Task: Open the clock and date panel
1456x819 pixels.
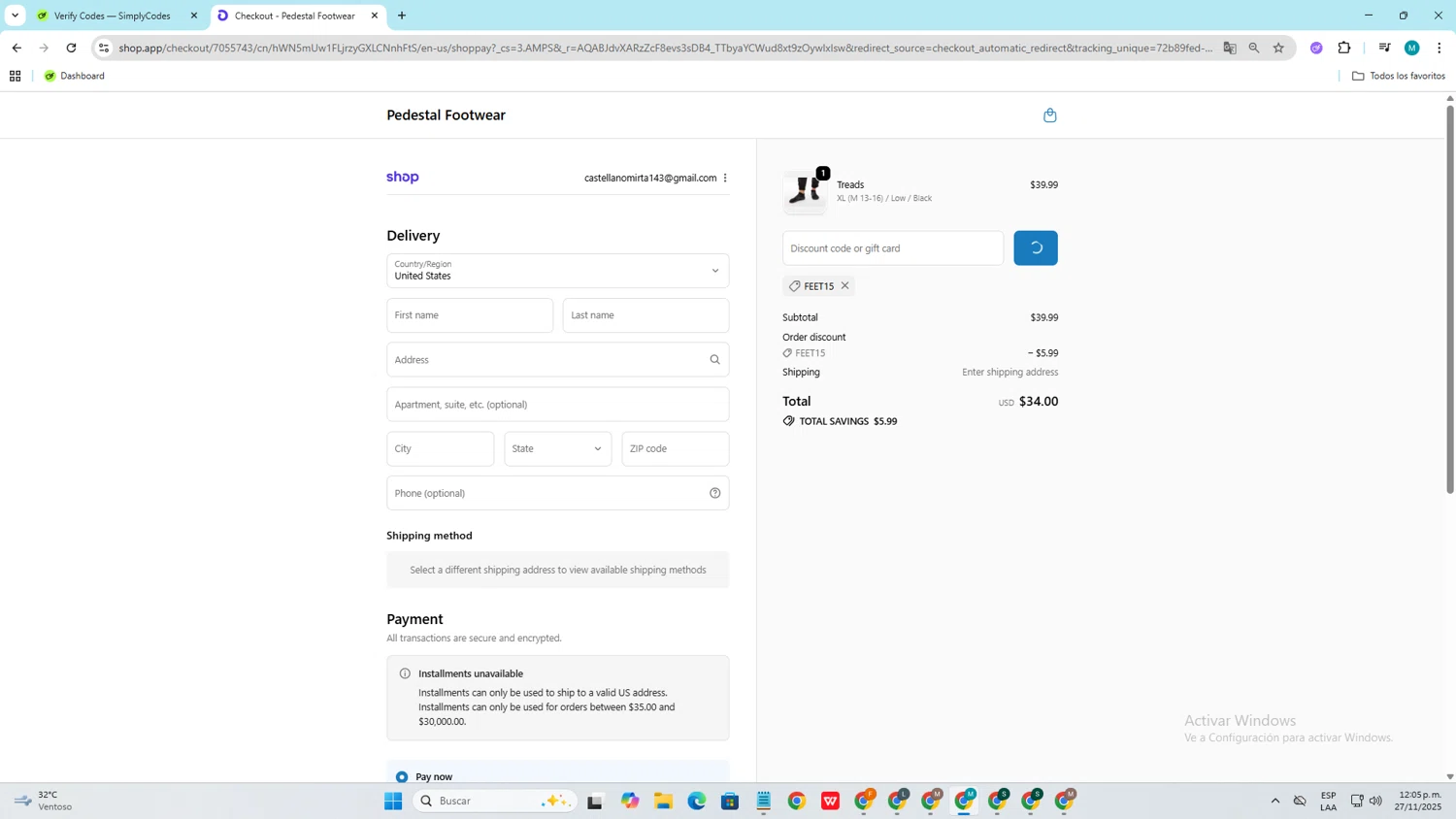Action: [x=1417, y=801]
